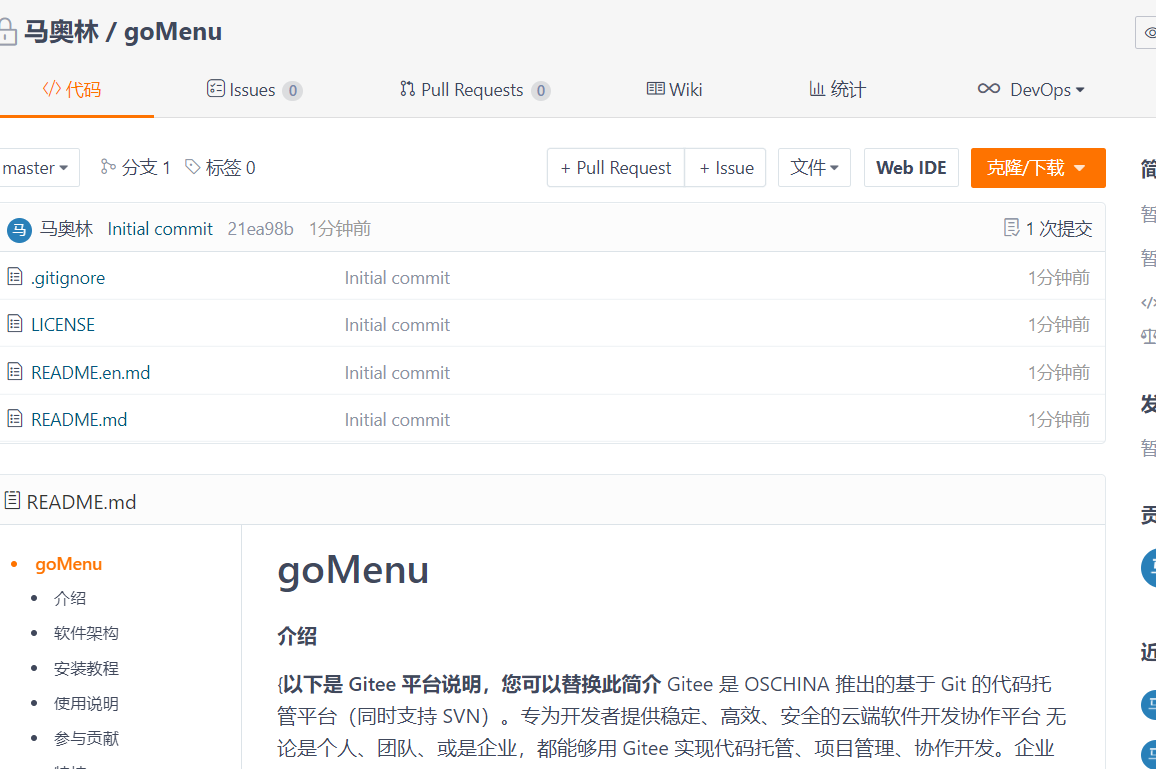Click the 1分钟前 timestamp in the LICENSE row
This screenshot has height=769, width=1156.
click(x=1059, y=325)
